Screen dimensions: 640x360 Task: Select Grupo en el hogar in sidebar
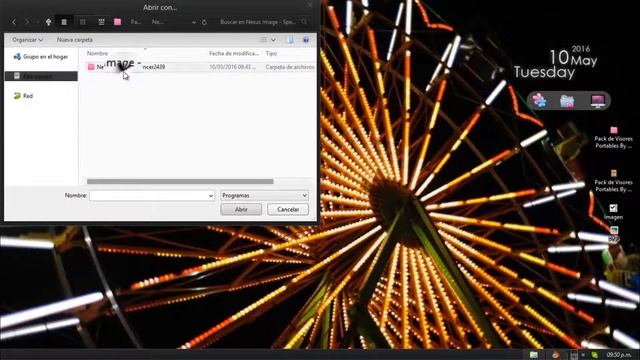pos(41,57)
